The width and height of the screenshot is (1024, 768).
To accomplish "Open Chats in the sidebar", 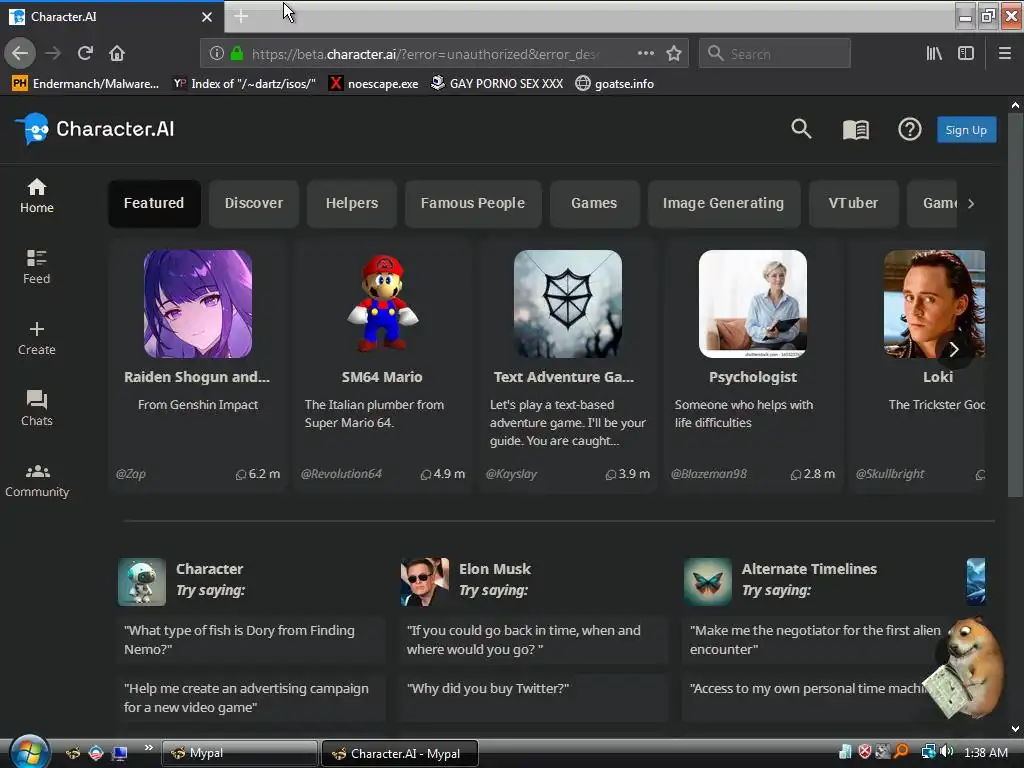I will point(37,409).
